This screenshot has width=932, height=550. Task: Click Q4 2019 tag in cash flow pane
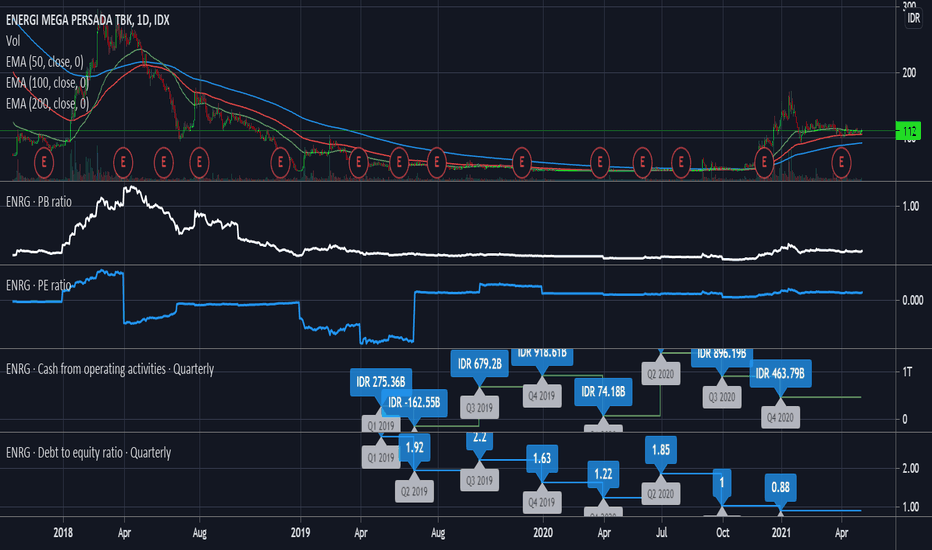541,395
